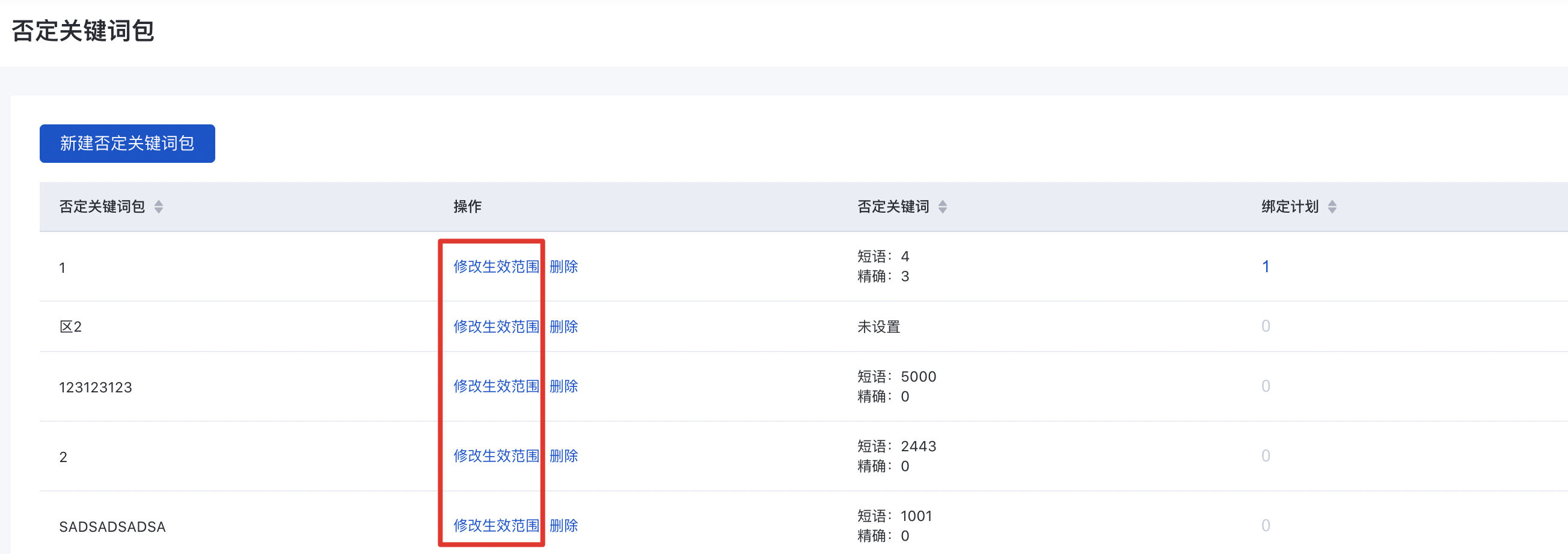Click the SADSADSADSA package name cell
This screenshot has width=1568, height=554.
coord(112,526)
